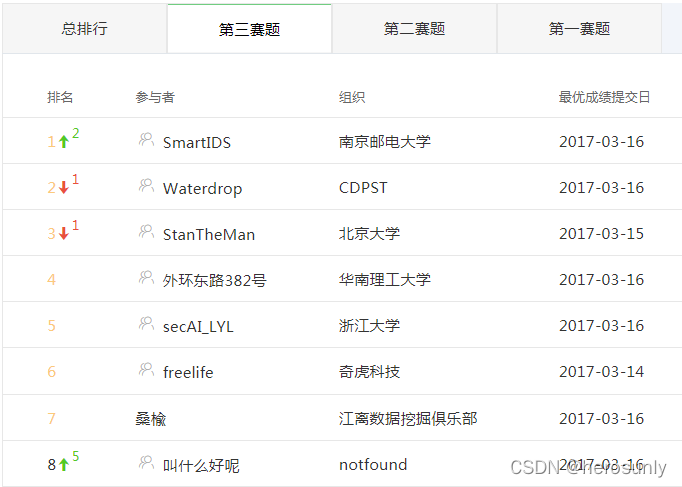
Task: Click the 参与者 column header
Action: click(x=155, y=97)
